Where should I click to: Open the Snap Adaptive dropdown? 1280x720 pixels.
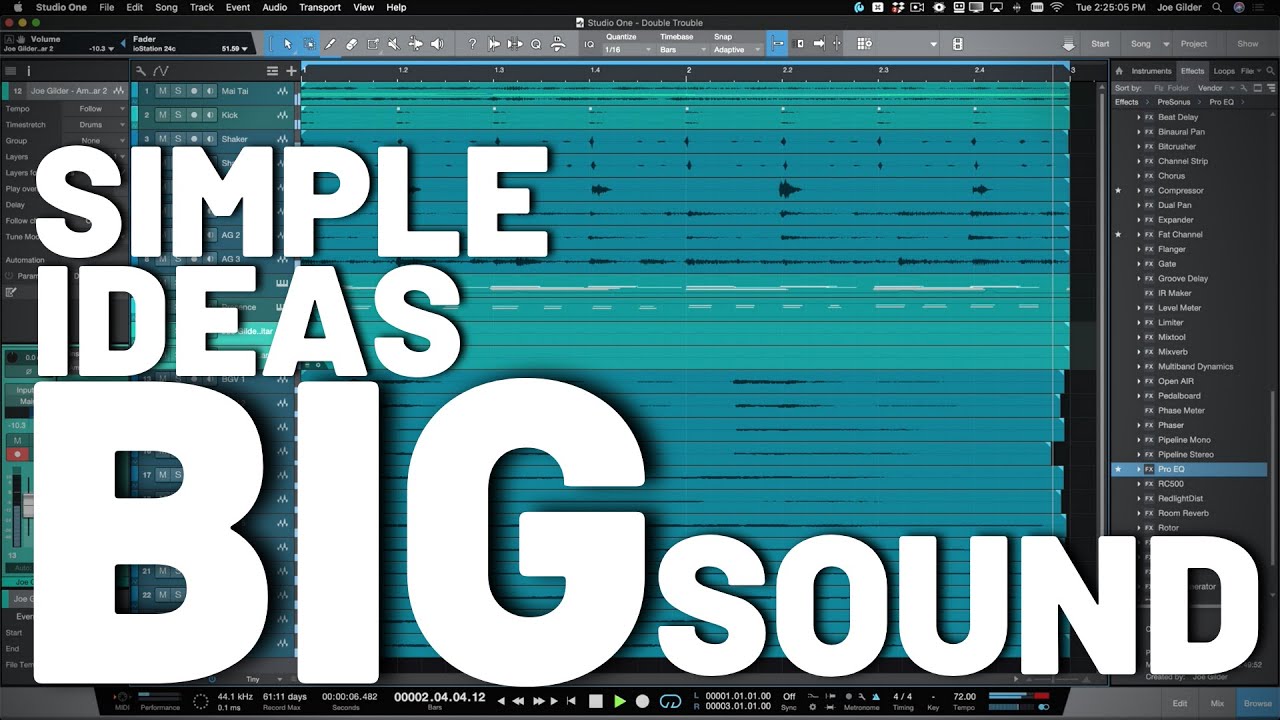736,49
